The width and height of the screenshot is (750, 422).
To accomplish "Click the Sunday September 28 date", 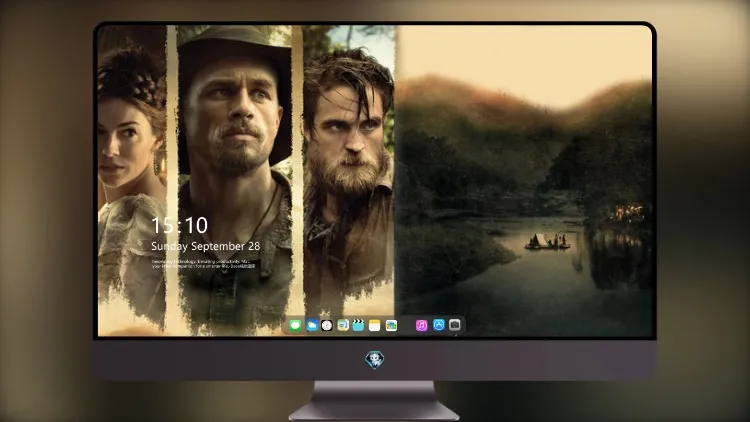I will tap(206, 246).
